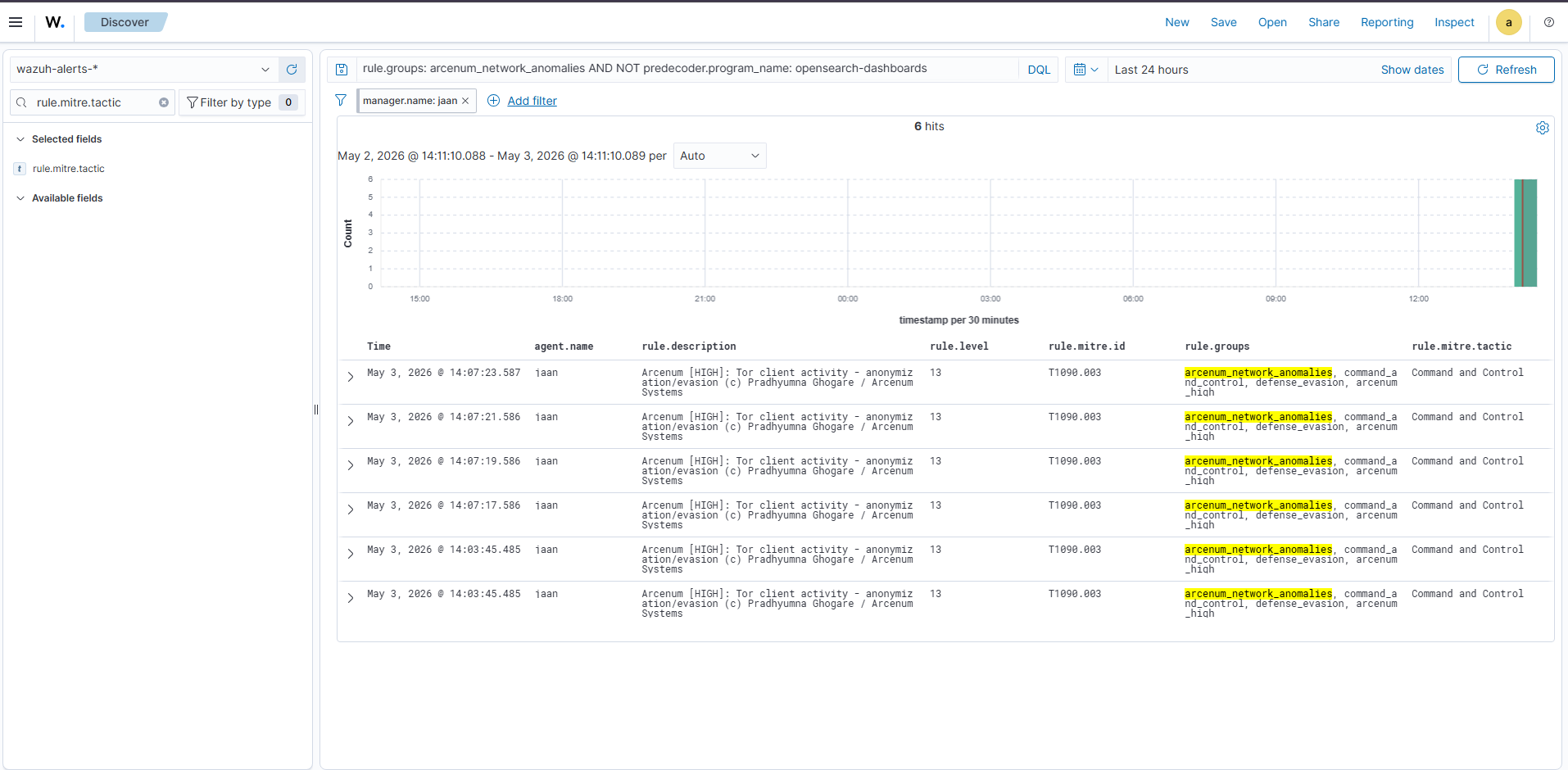Click Save in the top menu

click(1223, 22)
